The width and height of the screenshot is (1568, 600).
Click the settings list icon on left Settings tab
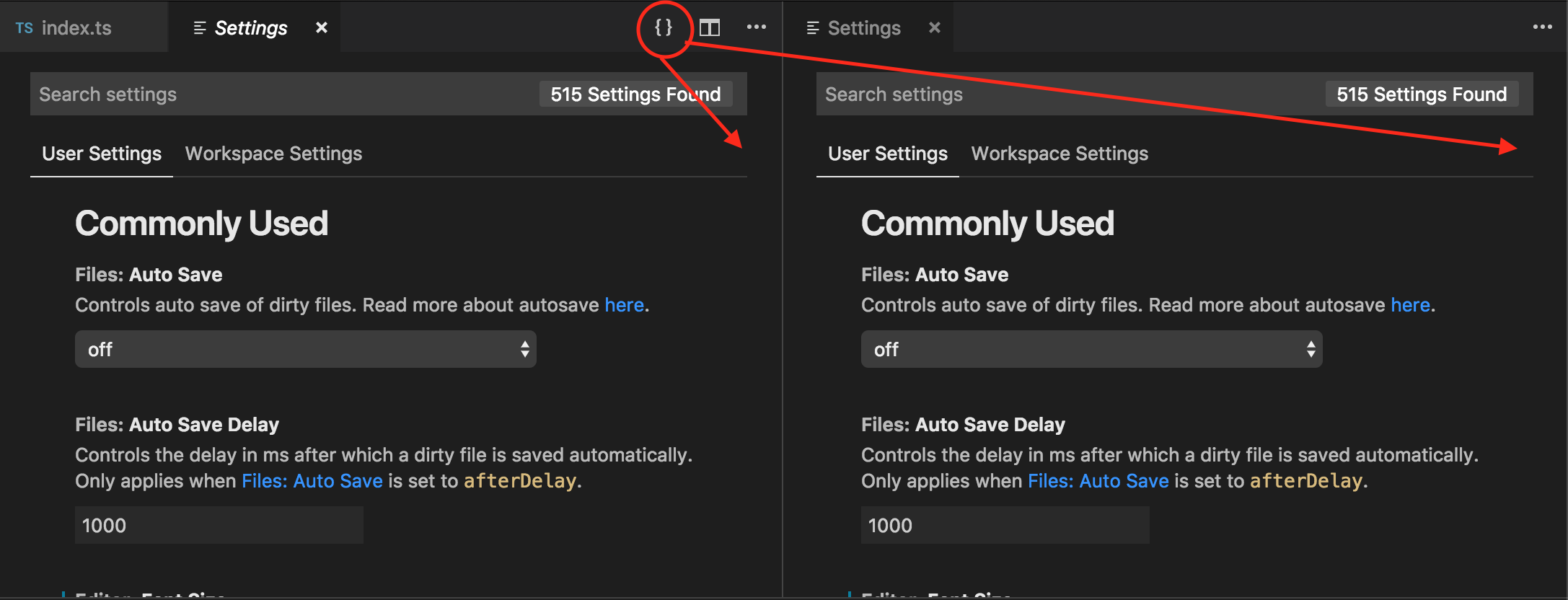[200, 28]
